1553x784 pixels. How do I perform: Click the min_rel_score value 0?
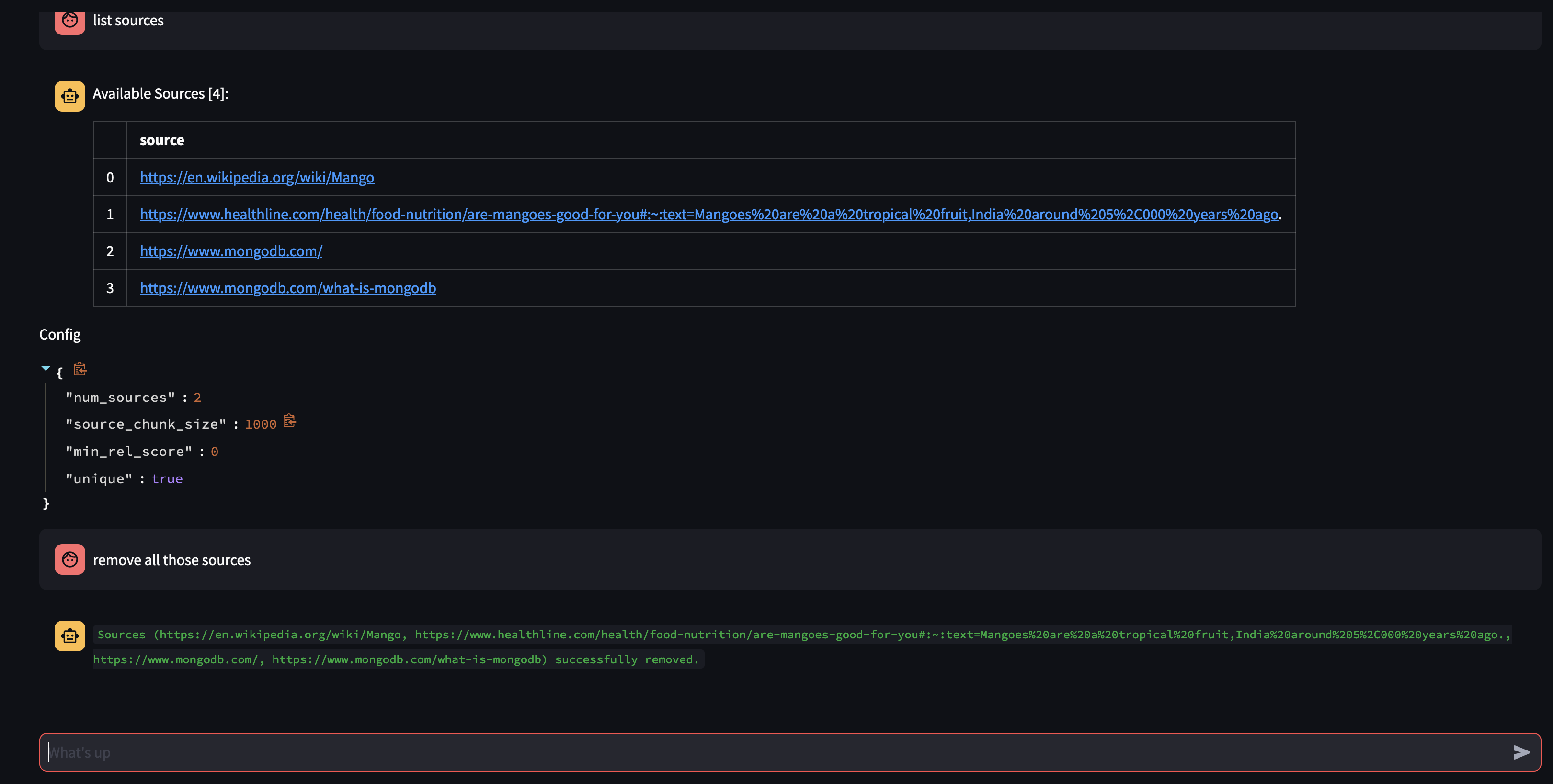click(214, 451)
